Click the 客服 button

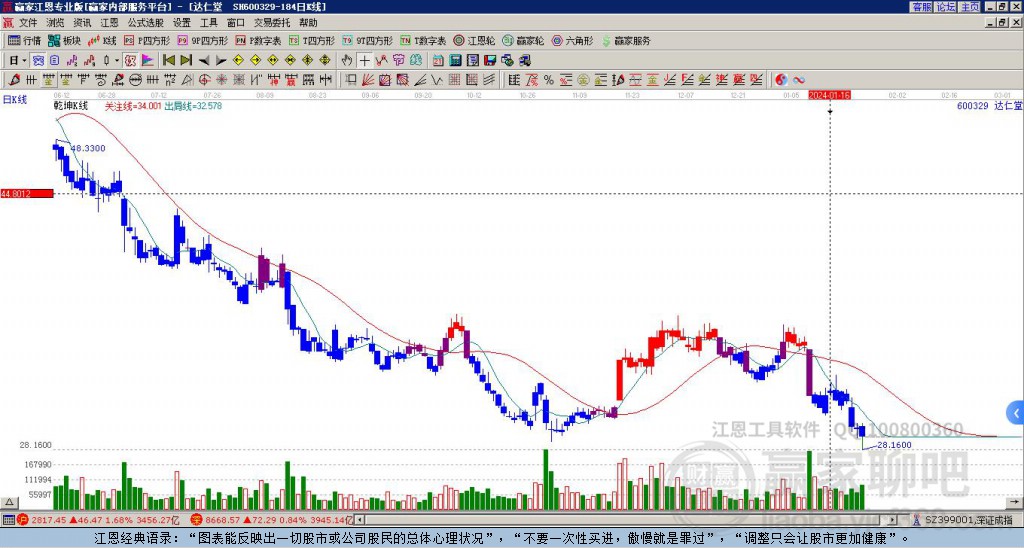[921, 7]
